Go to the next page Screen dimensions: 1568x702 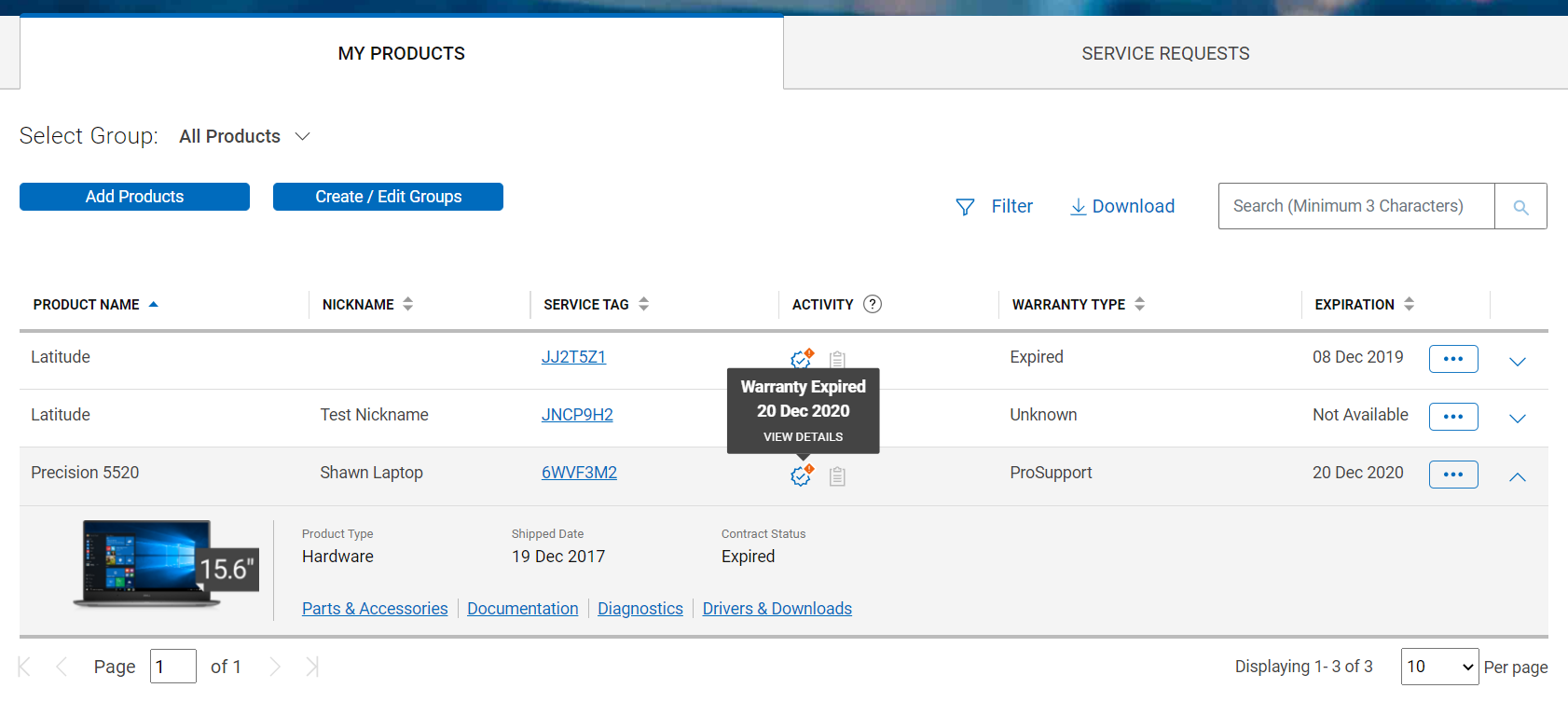click(x=275, y=667)
